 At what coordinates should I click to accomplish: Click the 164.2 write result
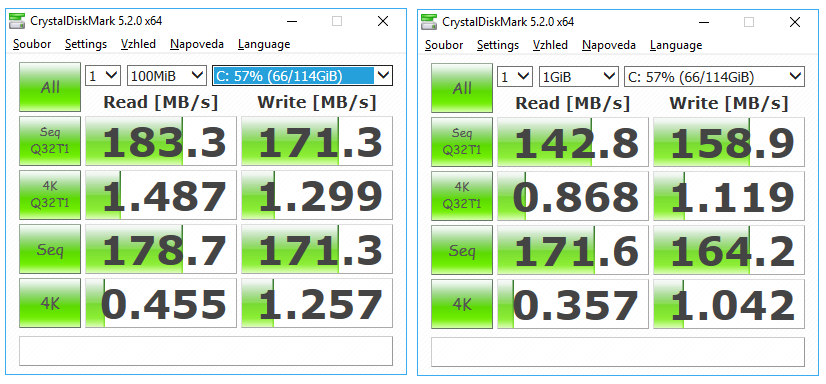729,250
